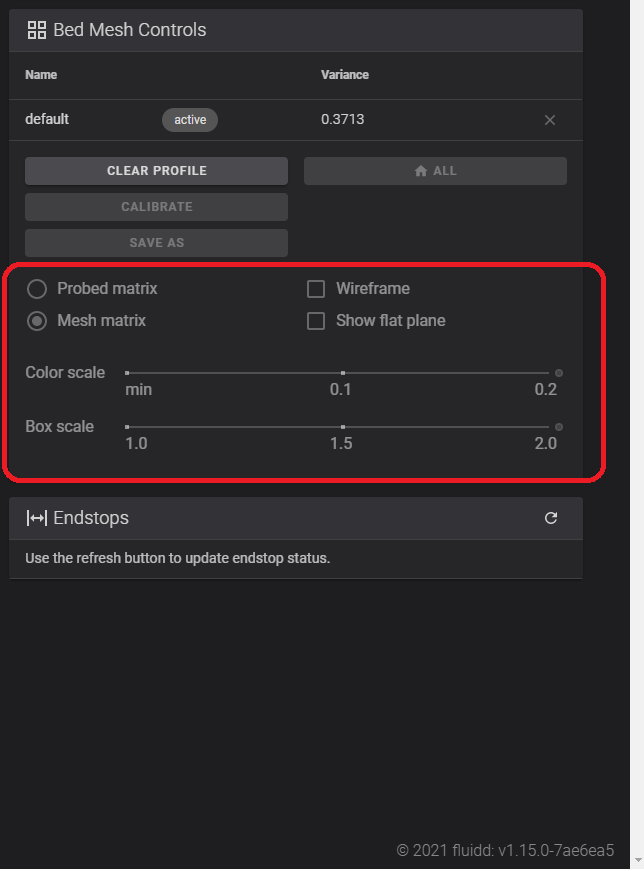Click SAVE AS
The height and width of the screenshot is (871, 644).
coord(156,242)
